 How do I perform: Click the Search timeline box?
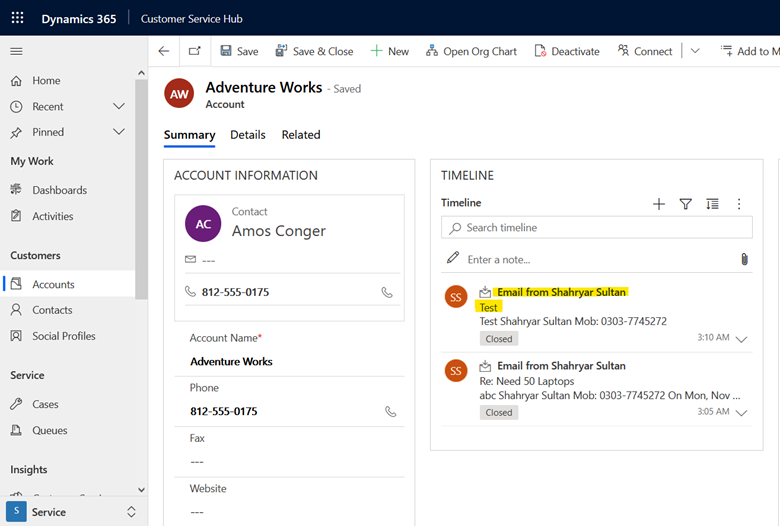(597, 227)
